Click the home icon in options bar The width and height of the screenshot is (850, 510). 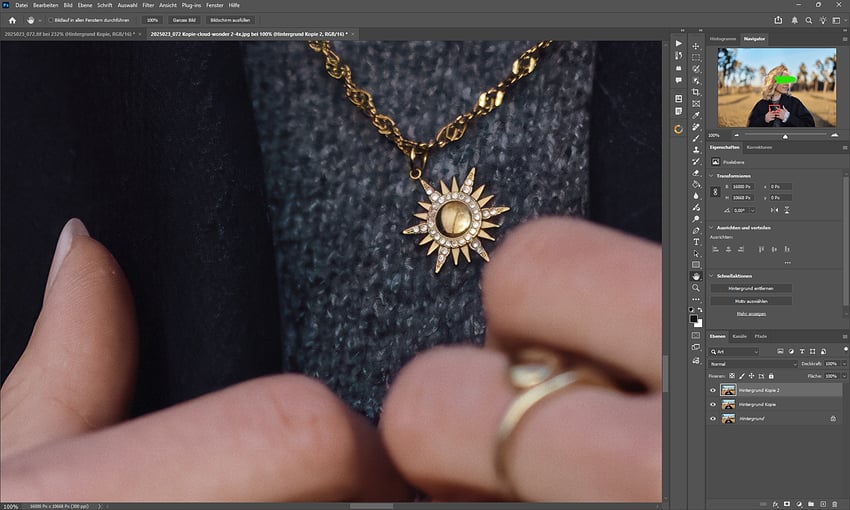coord(13,20)
